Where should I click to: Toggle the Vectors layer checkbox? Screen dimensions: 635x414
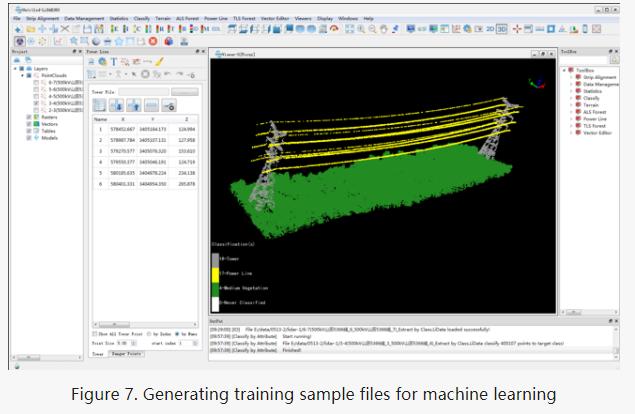(x=29, y=124)
